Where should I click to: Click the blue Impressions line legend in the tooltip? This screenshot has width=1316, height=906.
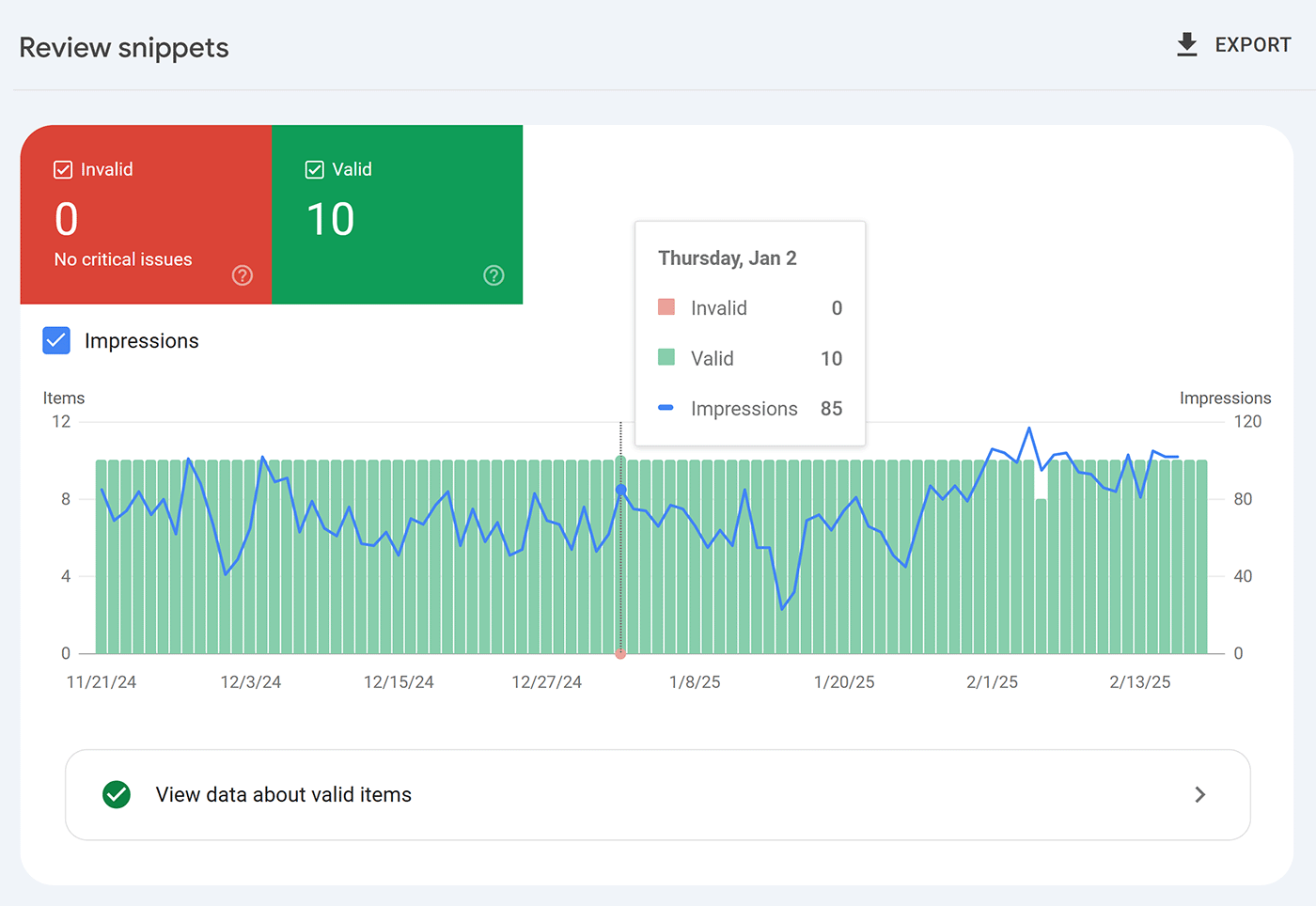pos(666,408)
